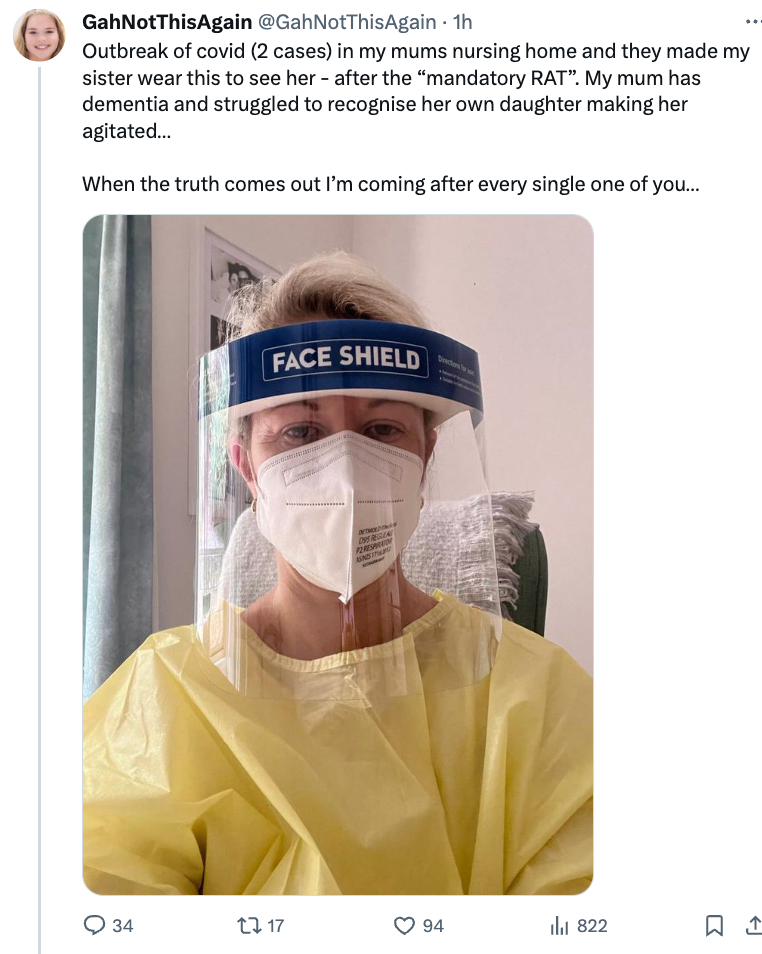Open the @GahNotThisAgain handle link
Image resolution: width=762 pixels, height=954 pixels.
point(348,22)
